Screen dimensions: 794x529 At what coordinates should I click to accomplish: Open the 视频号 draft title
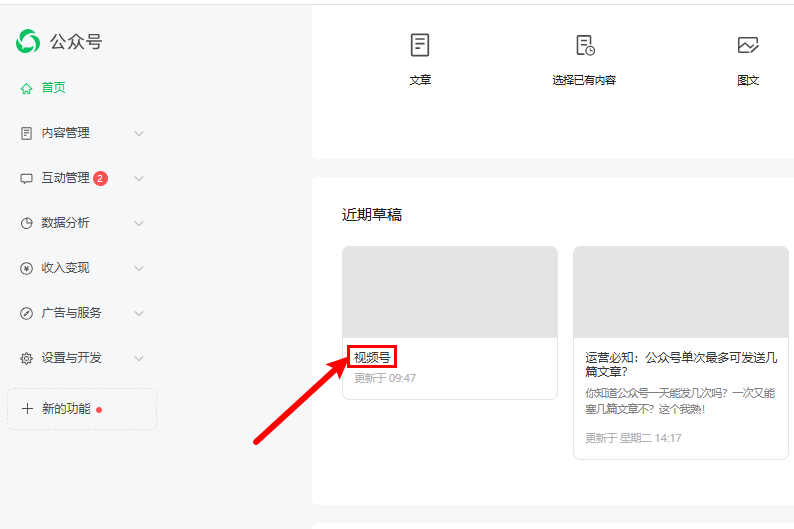coord(372,357)
